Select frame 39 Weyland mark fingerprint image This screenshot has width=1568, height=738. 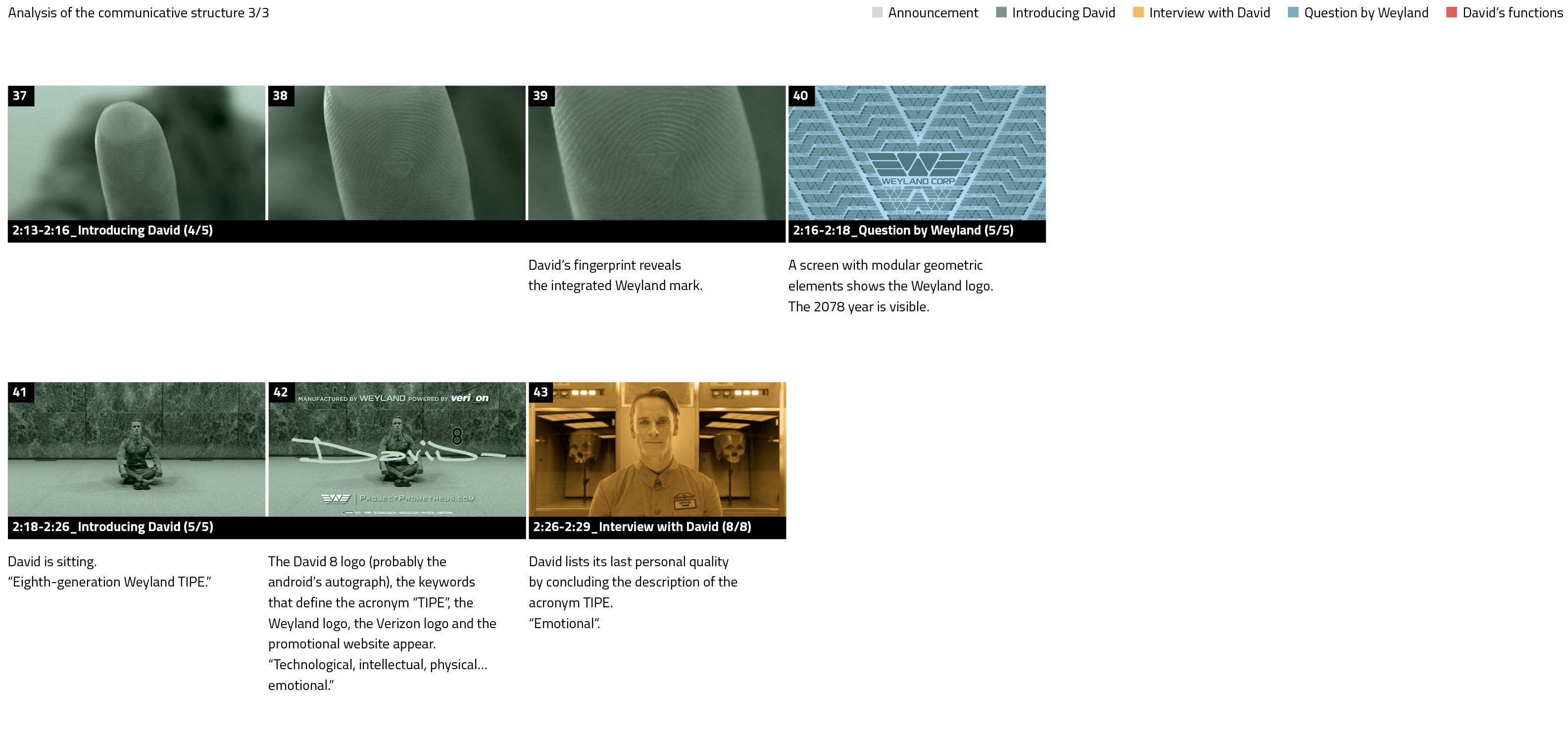click(x=657, y=153)
